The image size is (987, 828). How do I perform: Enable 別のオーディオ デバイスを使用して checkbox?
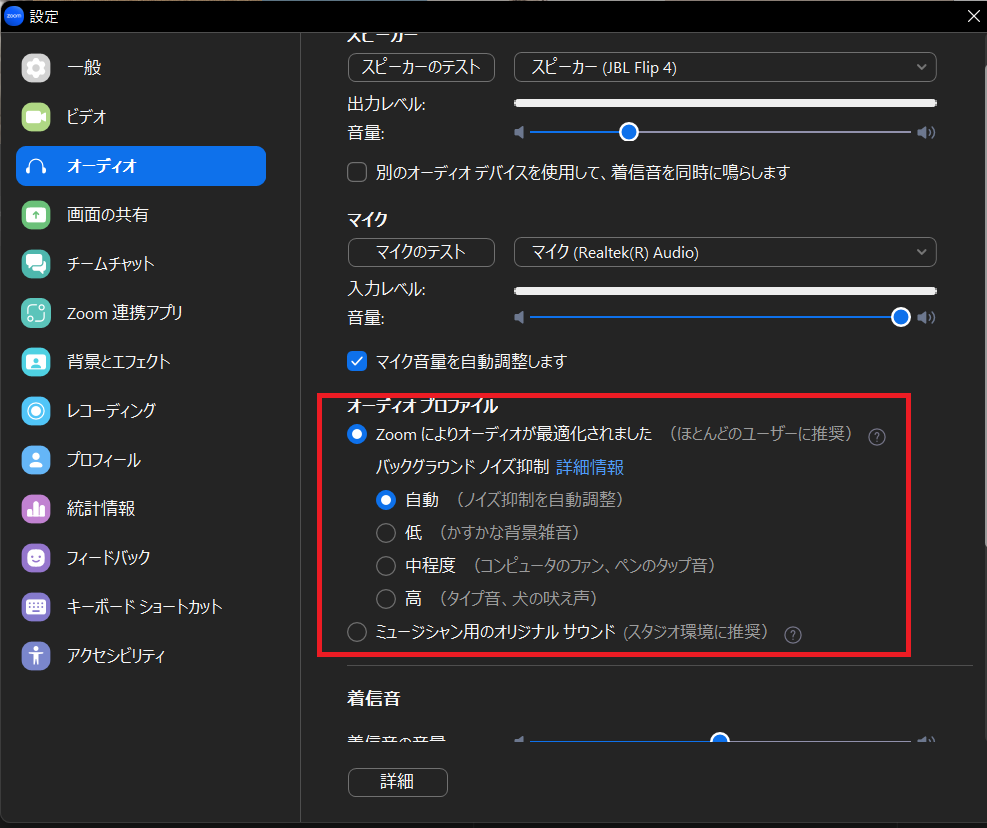pos(357,173)
